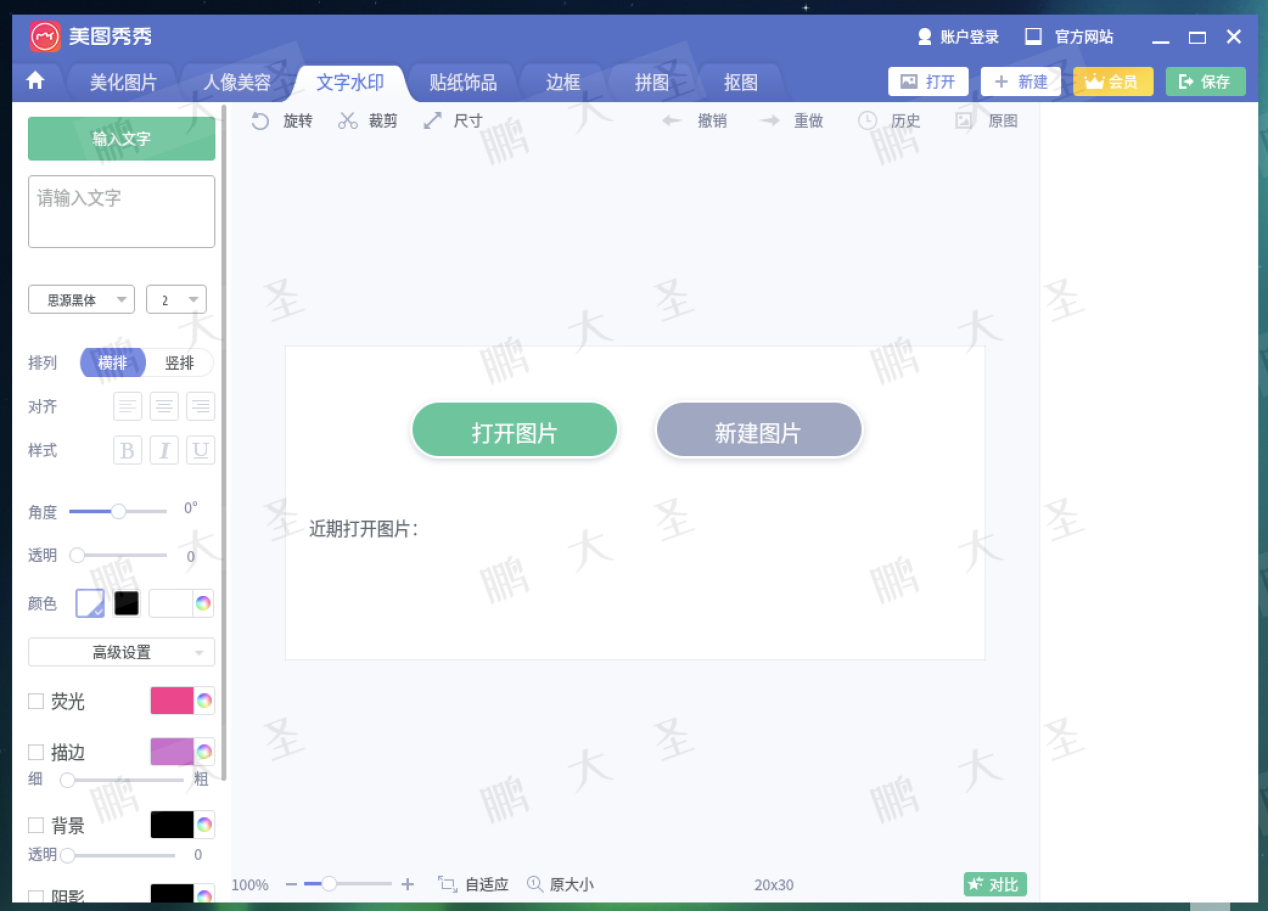This screenshot has width=1268, height=911.
Task: Enable the 阴影 shadow checkbox
Action: (x=36, y=896)
